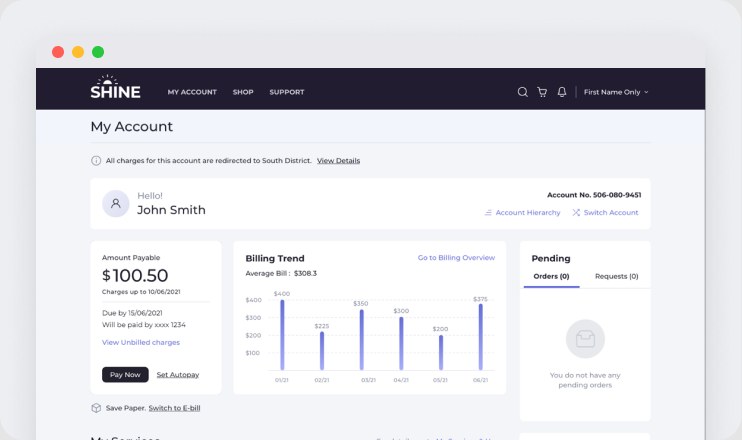Click Charges up to 10/06/2021 text
The width and height of the screenshot is (742, 440).
point(141,292)
